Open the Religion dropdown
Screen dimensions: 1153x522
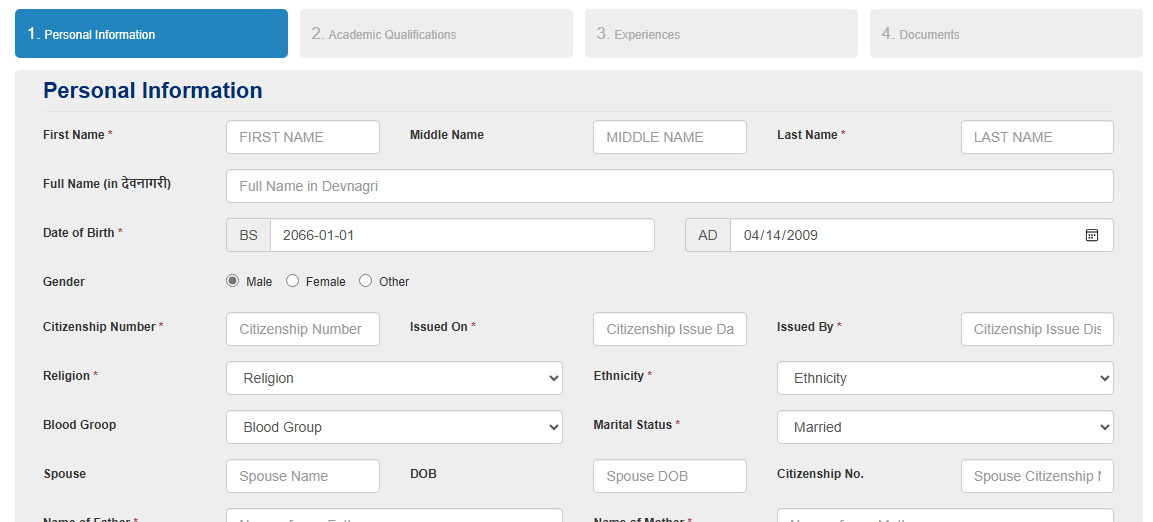(x=394, y=378)
